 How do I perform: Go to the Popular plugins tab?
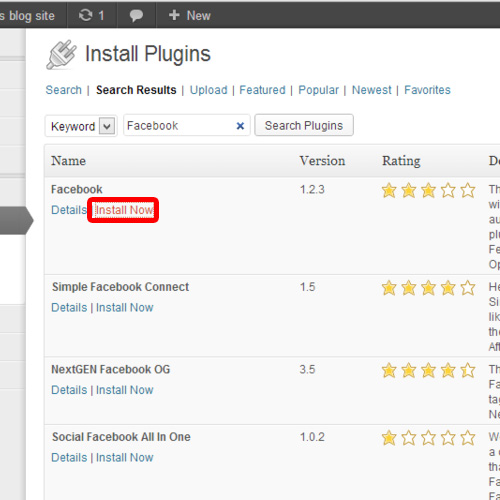click(318, 90)
